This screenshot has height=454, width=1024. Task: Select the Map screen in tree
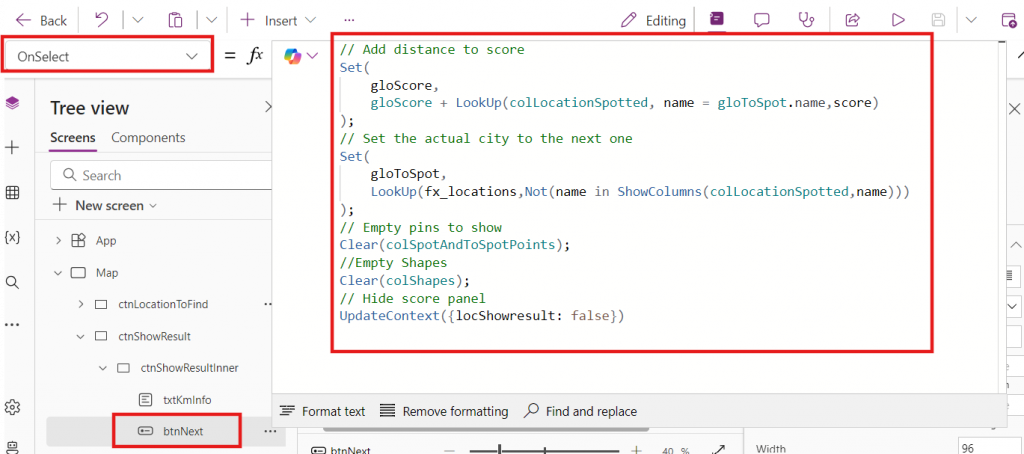(106, 272)
